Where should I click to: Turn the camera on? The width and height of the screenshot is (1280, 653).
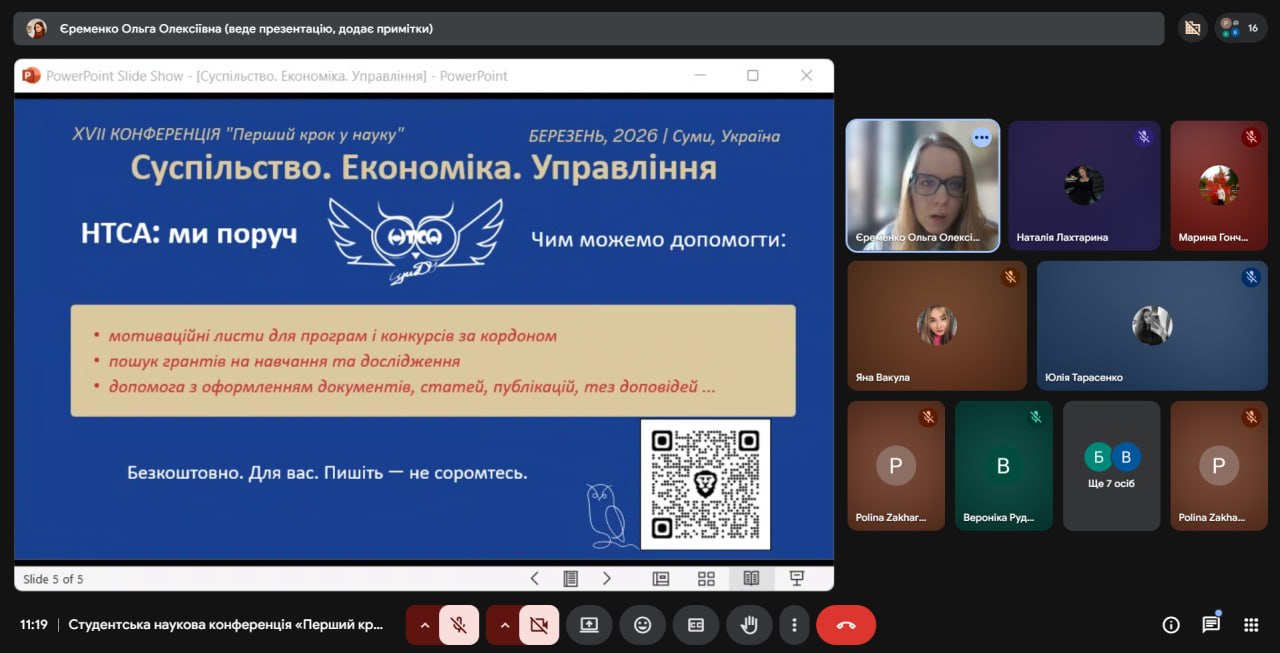point(539,625)
